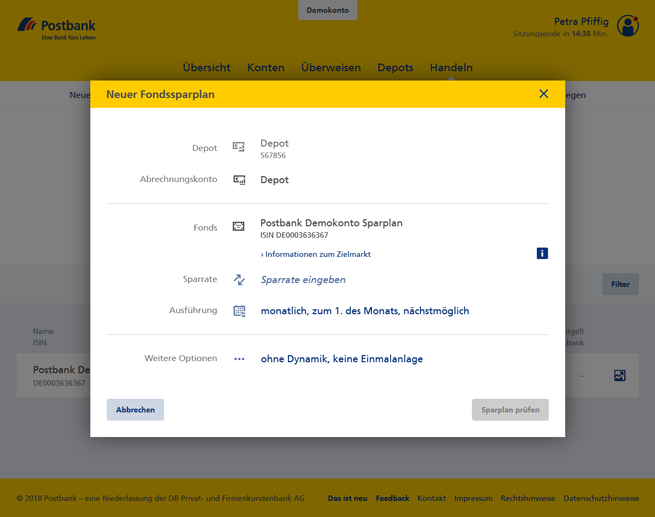Open the blue info icon for Zielmarkt
The height and width of the screenshot is (517, 655).
point(542,253)
